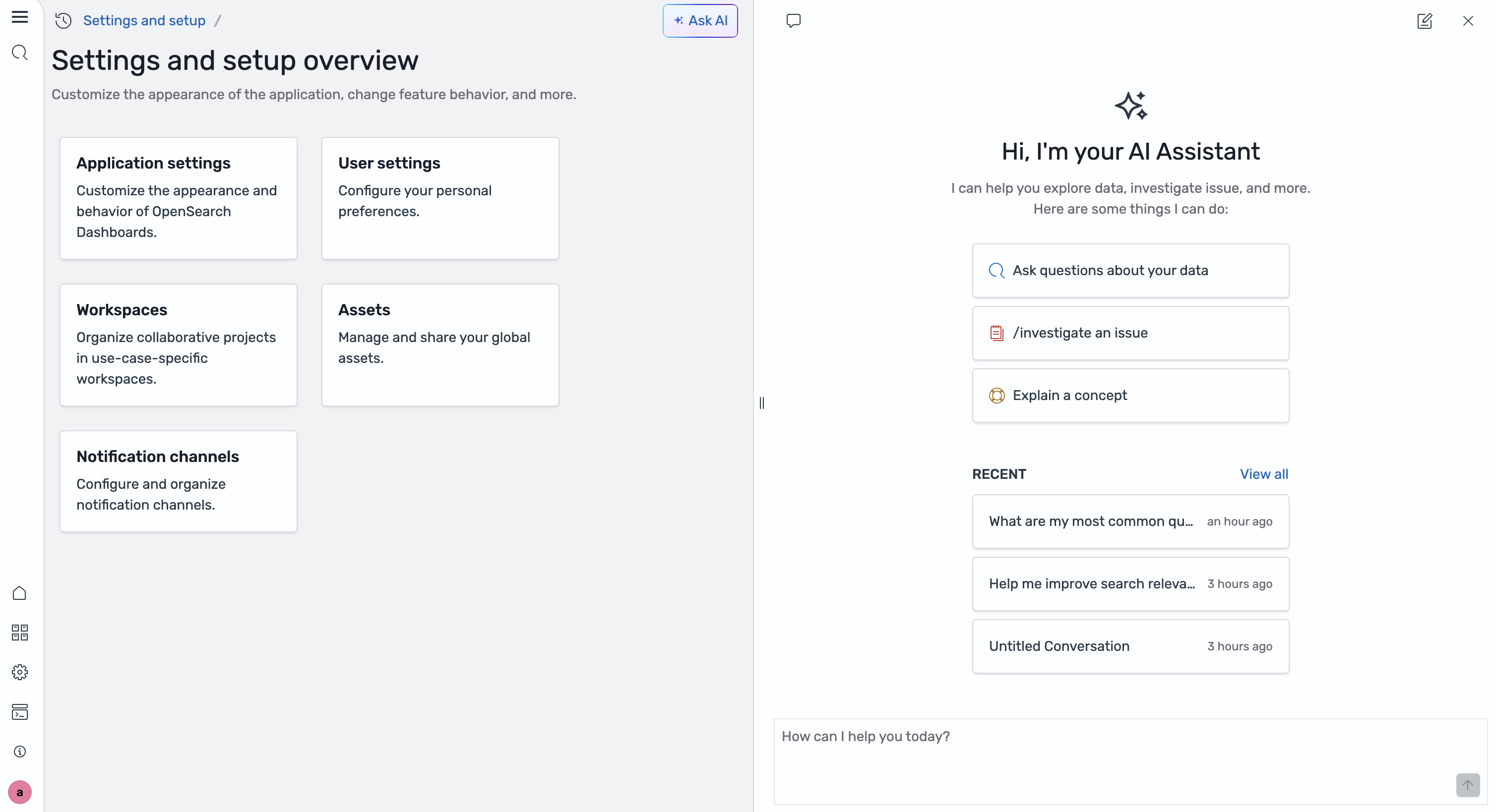
Task: Start a new conversation with compose icon
Action: [x=1425, y=21]
